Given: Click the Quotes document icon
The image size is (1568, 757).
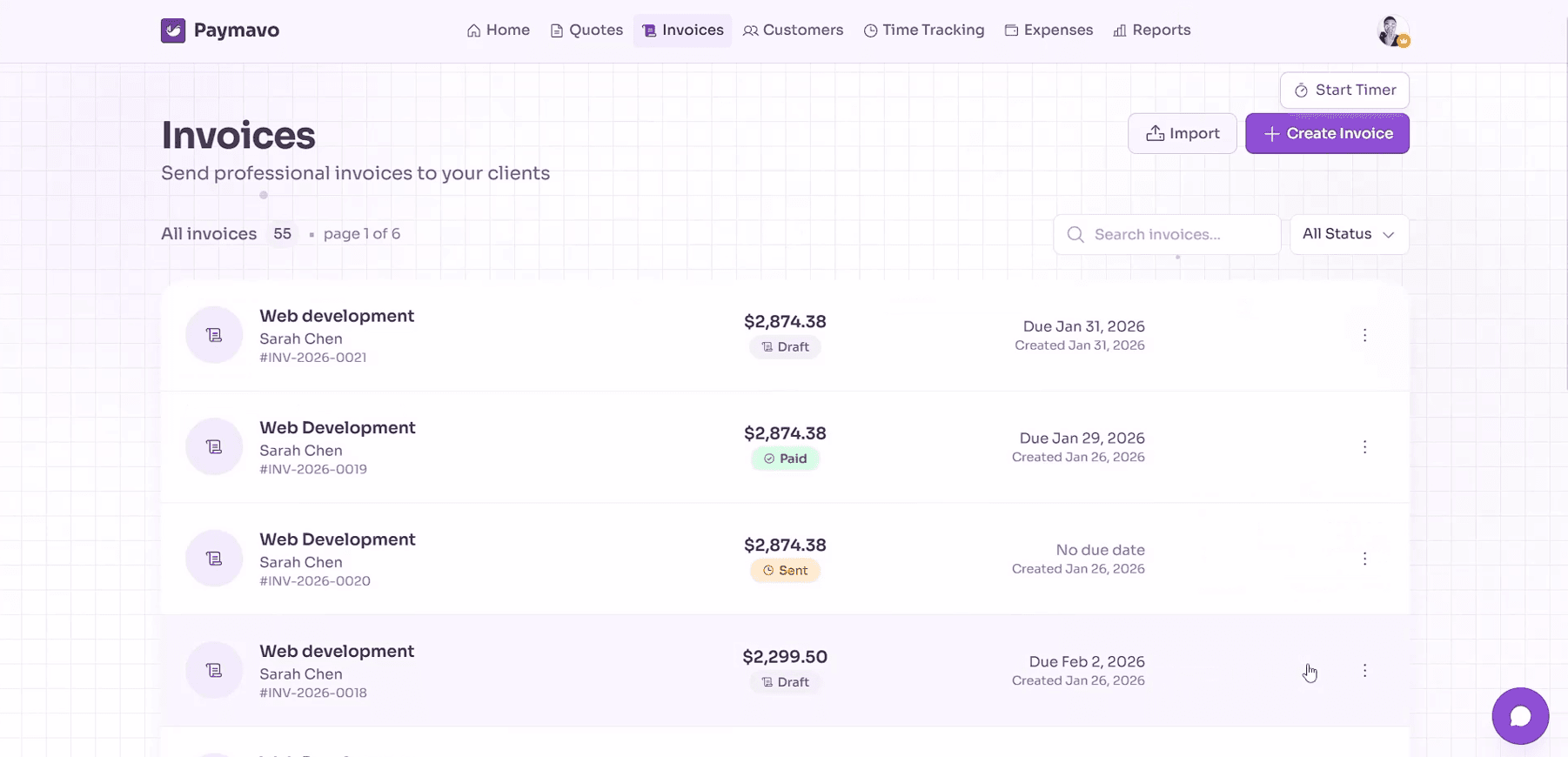Looking at the screenshot, I should (557, 31).
